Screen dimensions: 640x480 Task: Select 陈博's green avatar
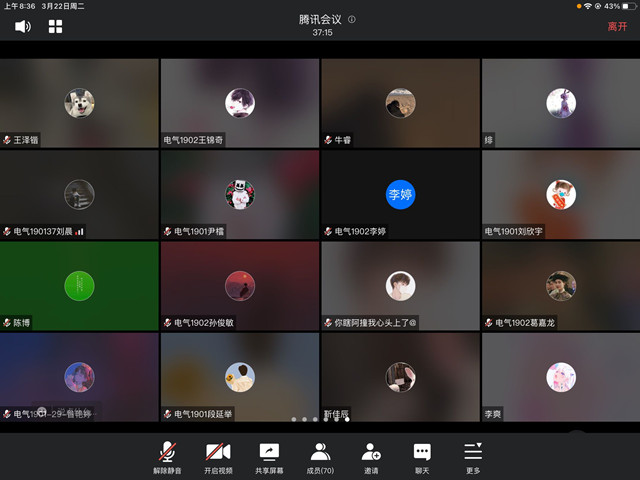point(79,286)
